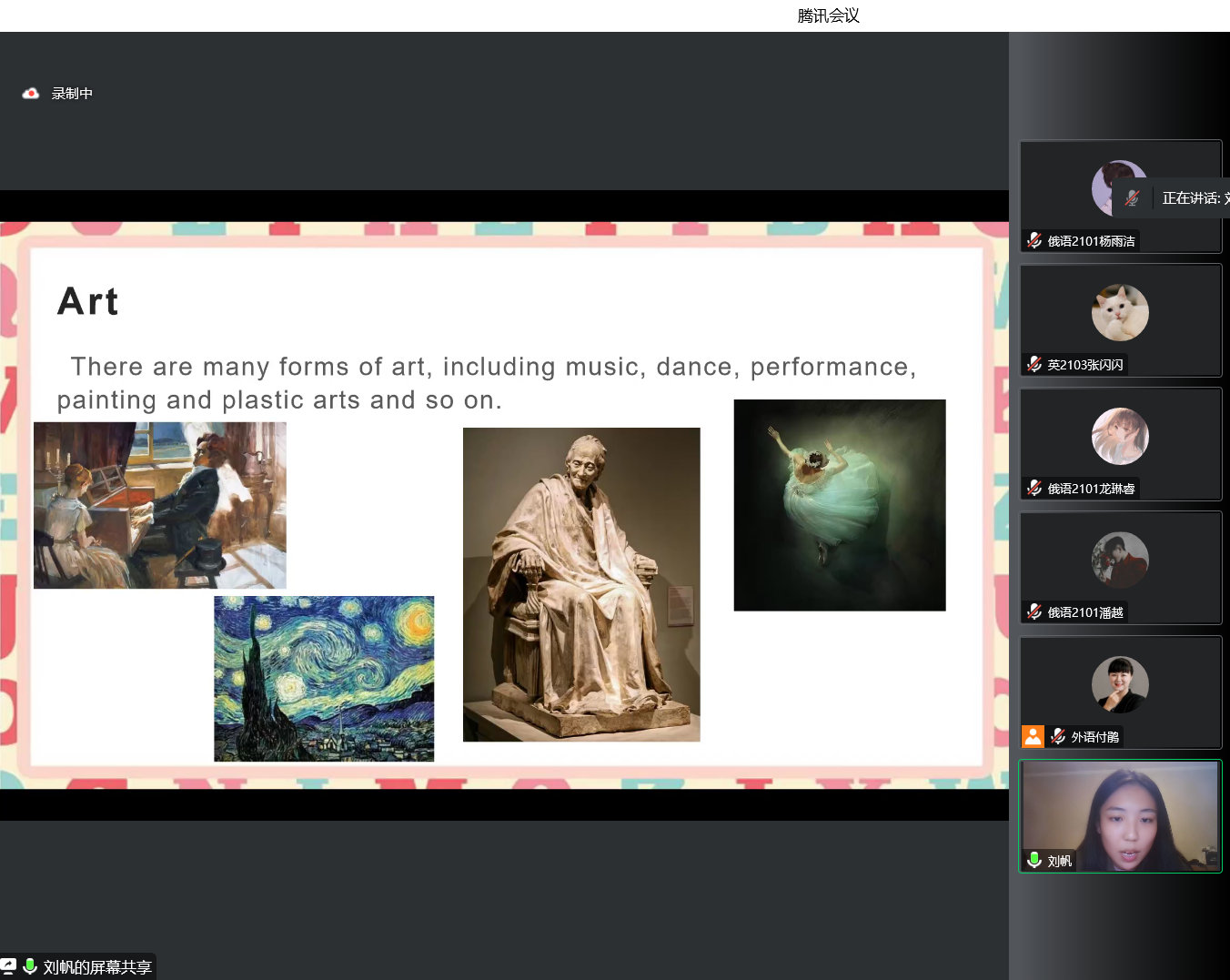The width and height of the screenshot is (1230, 980).
Task: Click green mic icon beside 刘帆的屏幕共享
Action: tap(30, 966)
